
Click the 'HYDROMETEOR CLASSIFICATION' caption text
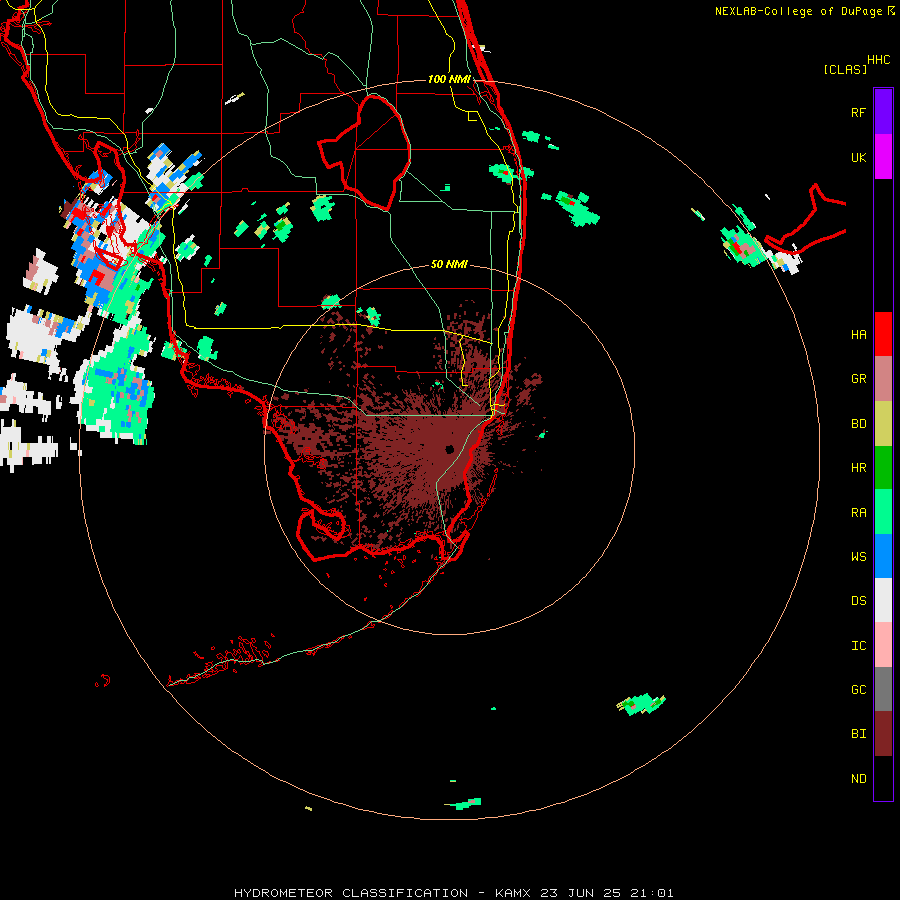point(351,893)
